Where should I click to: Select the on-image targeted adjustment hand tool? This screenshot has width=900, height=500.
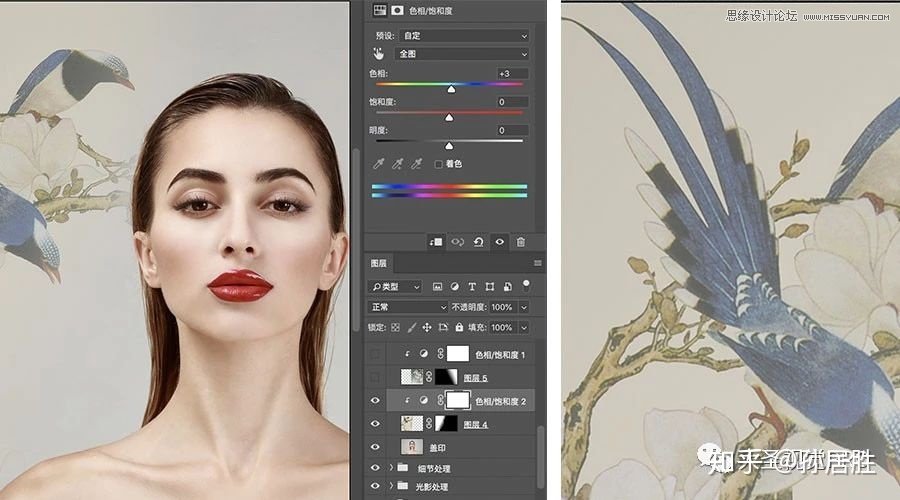pos(378,53)
